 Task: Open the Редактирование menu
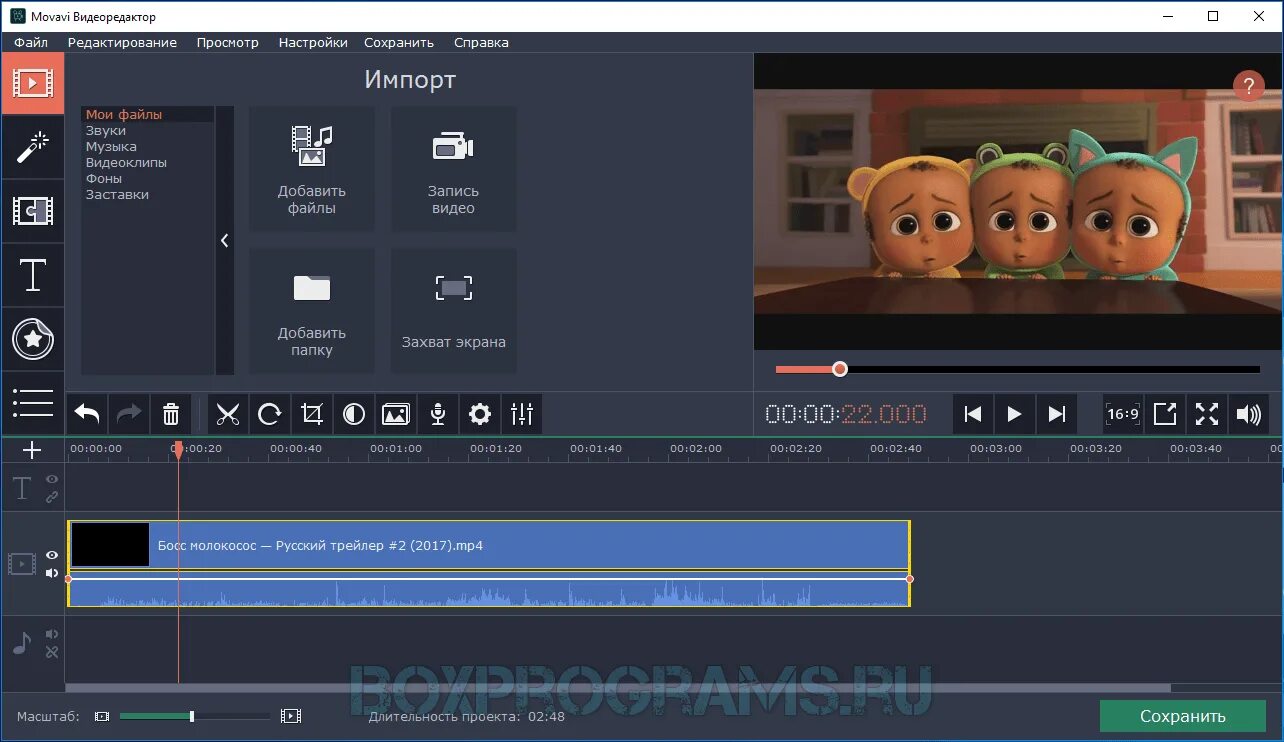point(122,42)
